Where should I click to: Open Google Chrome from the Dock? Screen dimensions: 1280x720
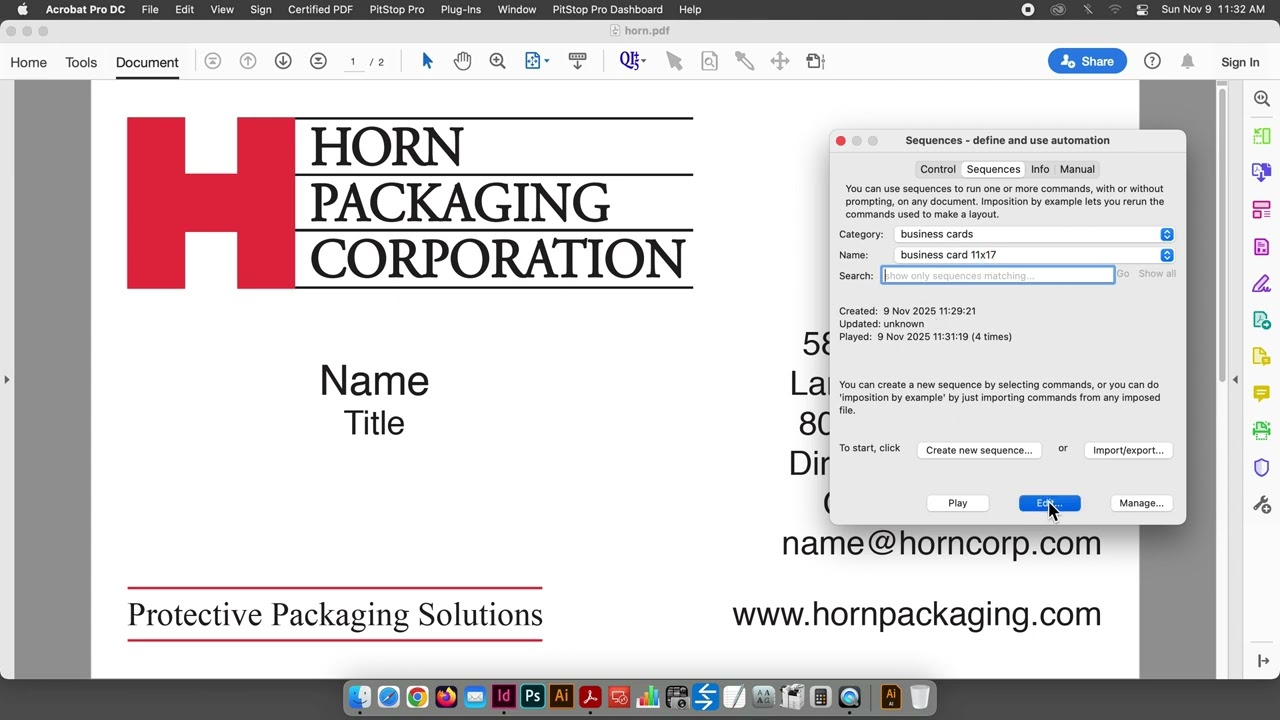[417, 696]
